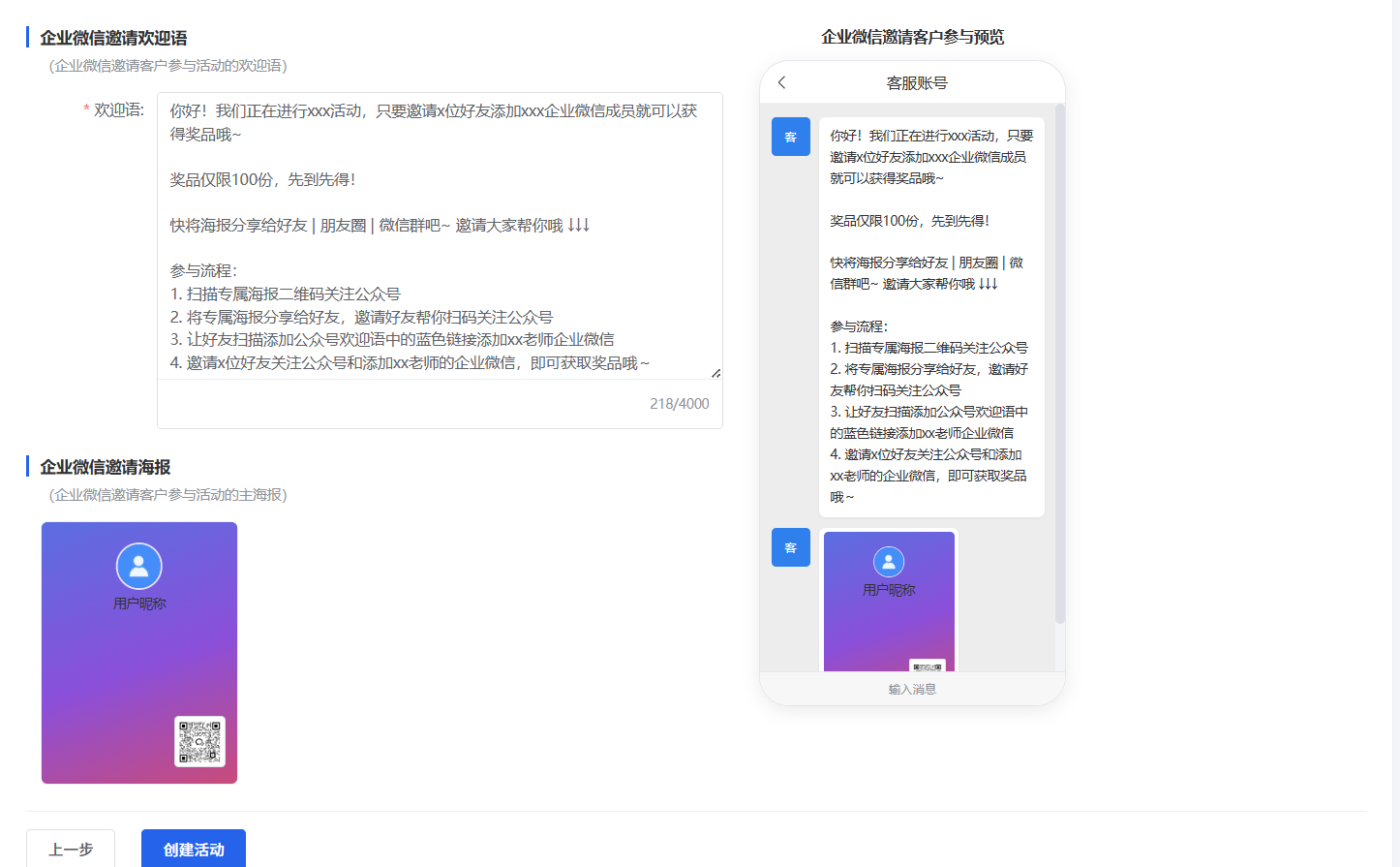Click 上一步 button
The image size is (1400, 867).
point(71,849)
